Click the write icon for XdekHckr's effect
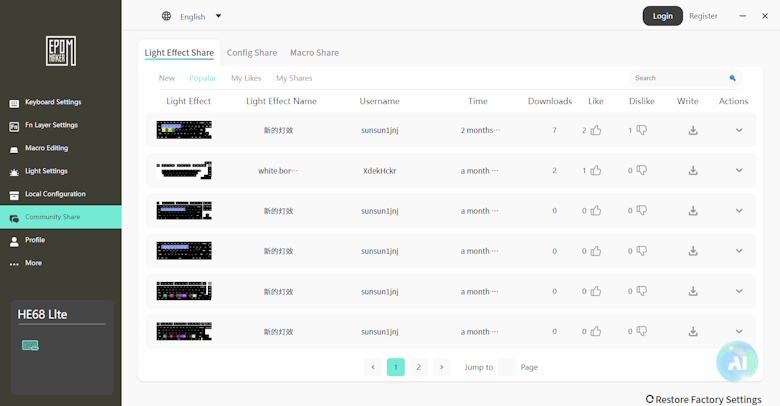This screenshot has height=406, width=780. pos(693,171)
